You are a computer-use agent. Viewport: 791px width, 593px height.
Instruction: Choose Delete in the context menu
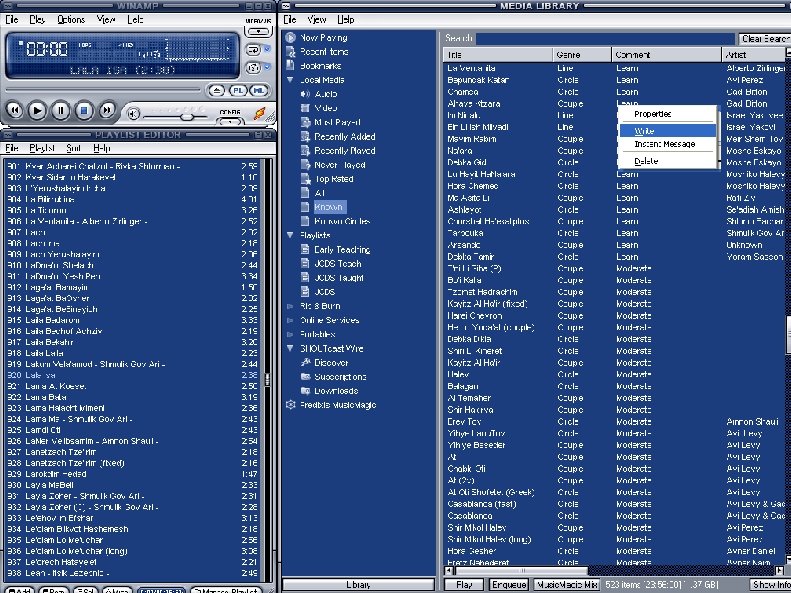[x=667, y=161]
